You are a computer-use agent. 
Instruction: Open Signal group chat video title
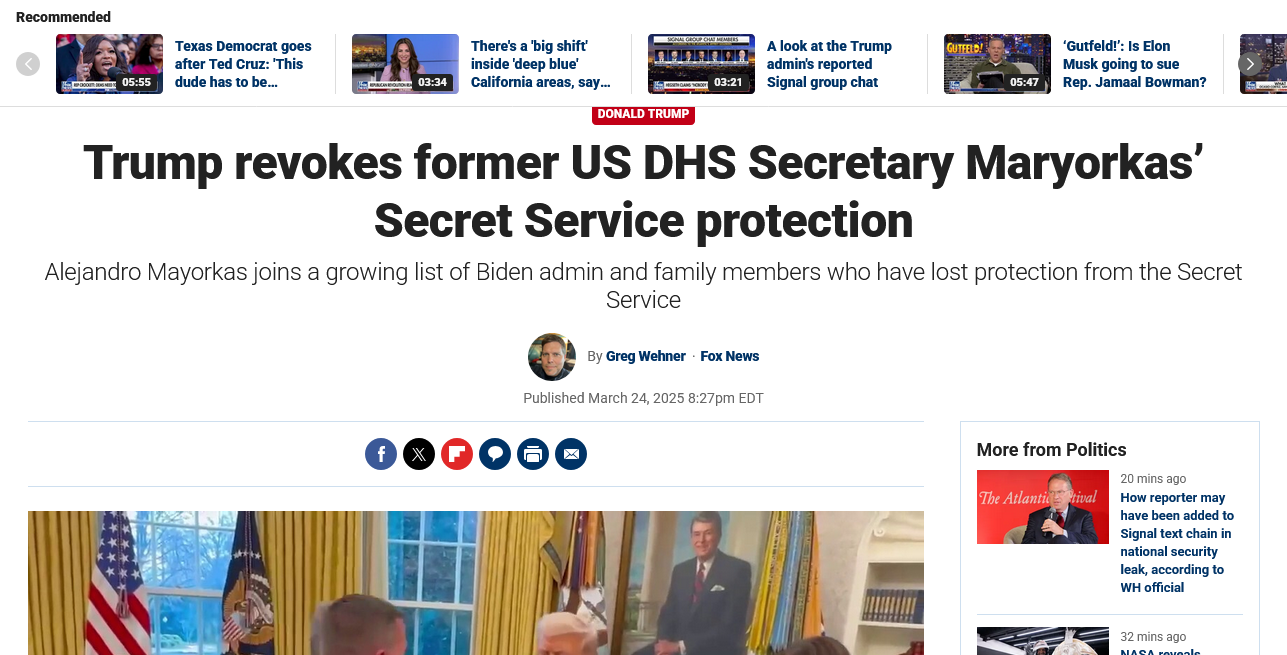click(829, 64)
